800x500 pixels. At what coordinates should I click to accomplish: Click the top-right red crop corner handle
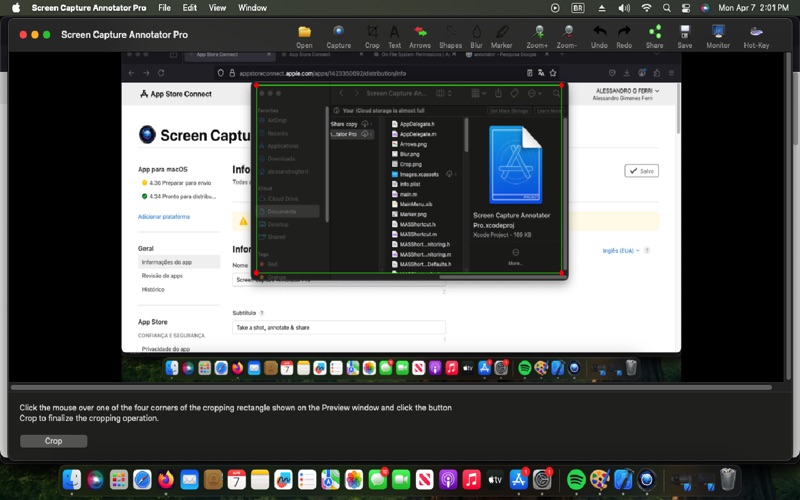click(x=561, y=86)
